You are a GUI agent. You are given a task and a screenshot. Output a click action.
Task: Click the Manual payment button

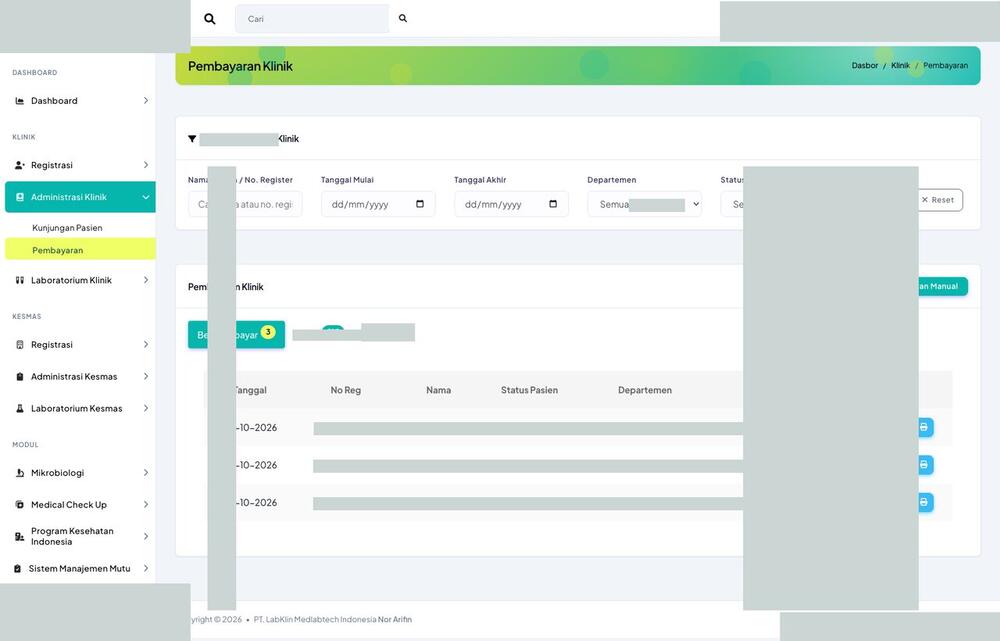pyautogui.click(x=941, y=286)
